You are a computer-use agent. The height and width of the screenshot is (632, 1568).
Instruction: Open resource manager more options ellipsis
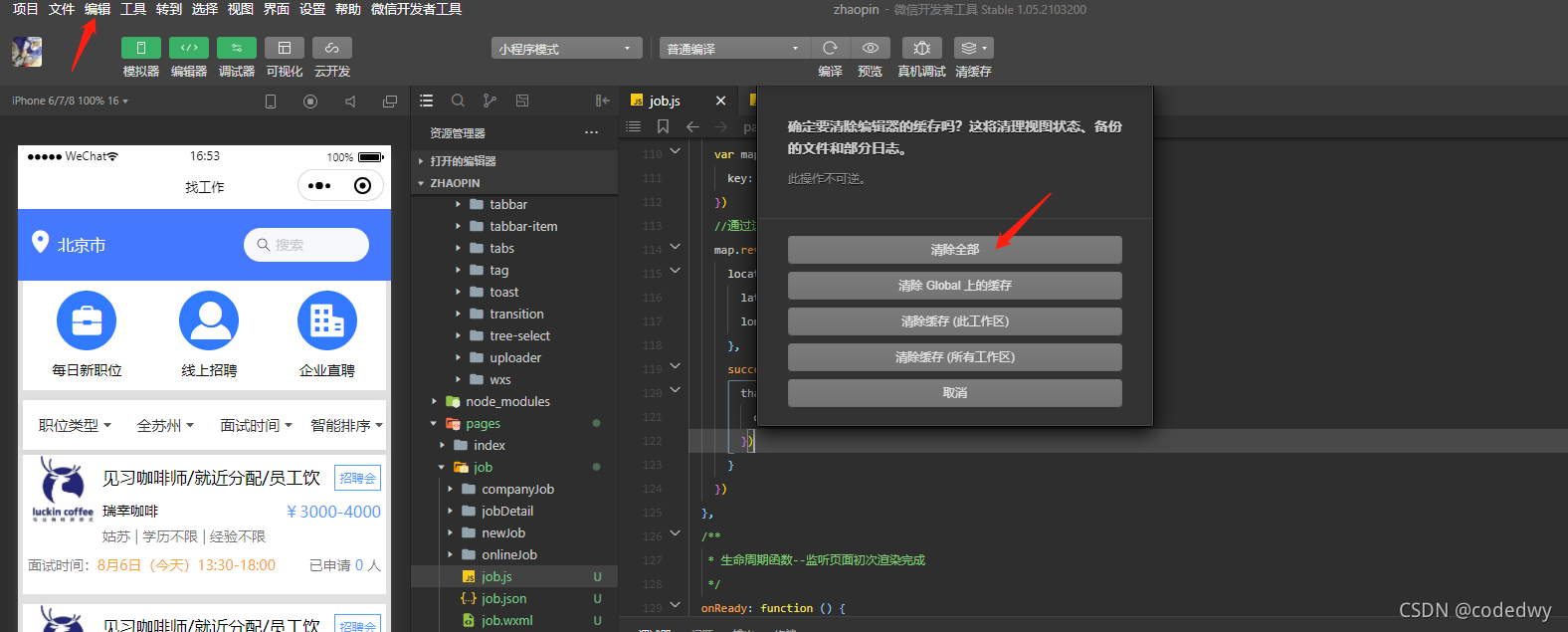pyautogui.click(x=592, y=132)
